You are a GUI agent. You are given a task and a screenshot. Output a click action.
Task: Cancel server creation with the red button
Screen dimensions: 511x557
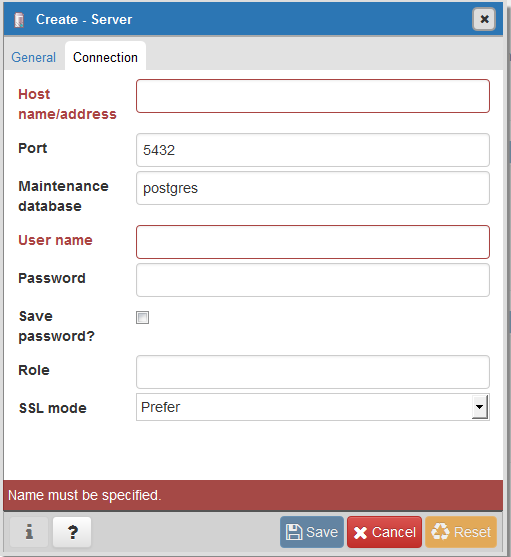point(385,532)
